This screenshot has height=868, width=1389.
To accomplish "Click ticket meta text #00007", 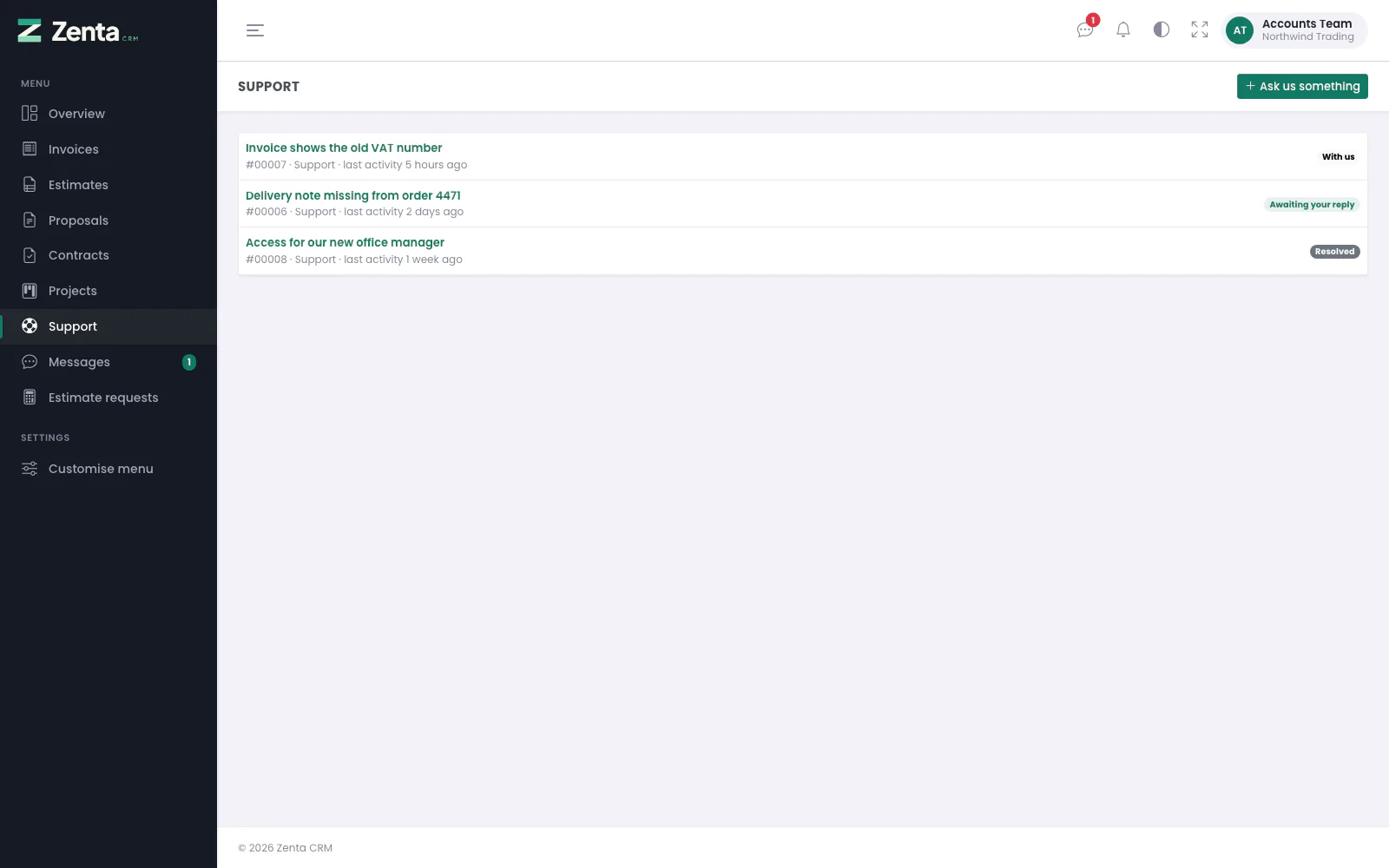I will tap(266, 165).
